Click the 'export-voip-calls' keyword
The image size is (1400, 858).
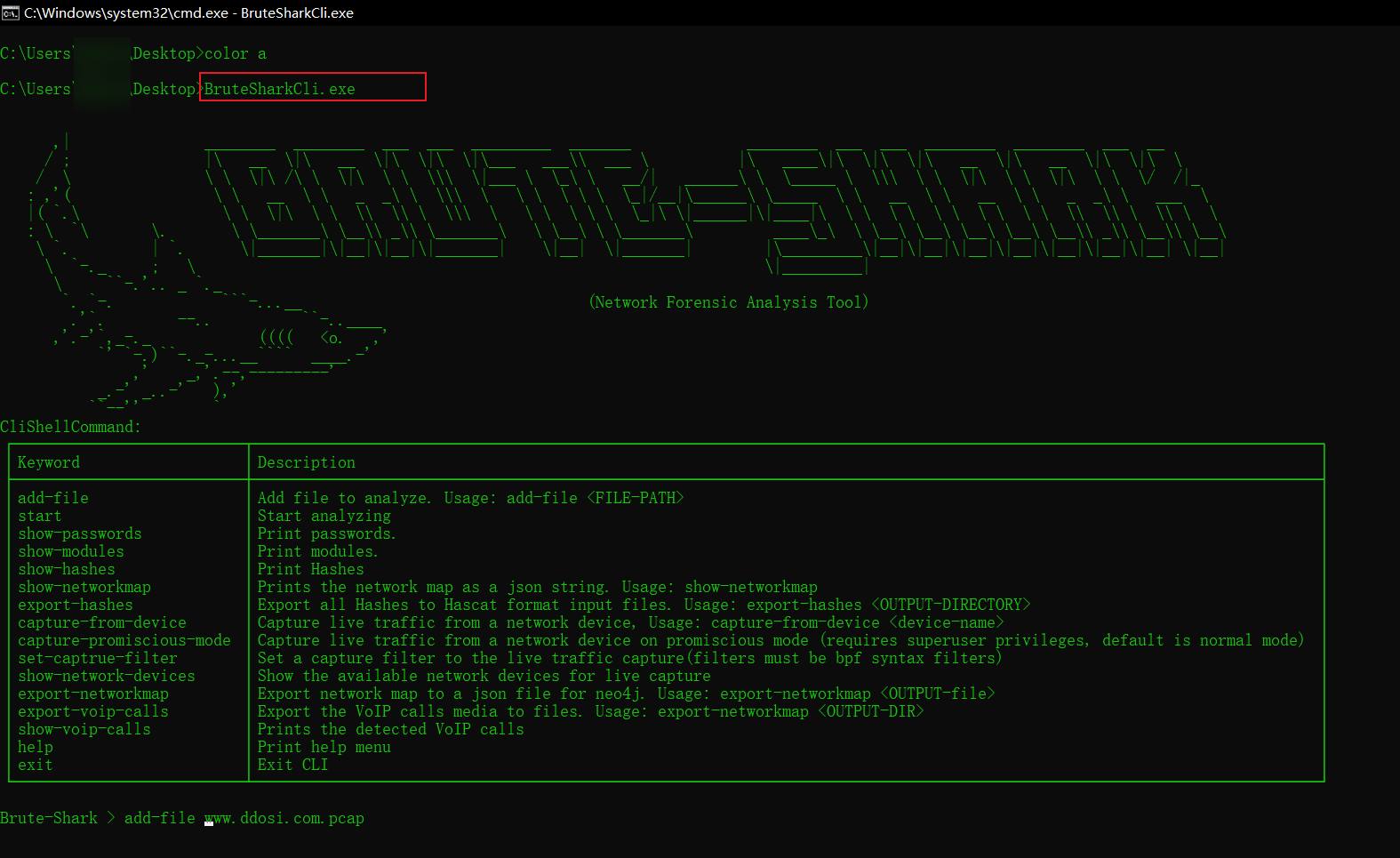(x=93, y=711)
